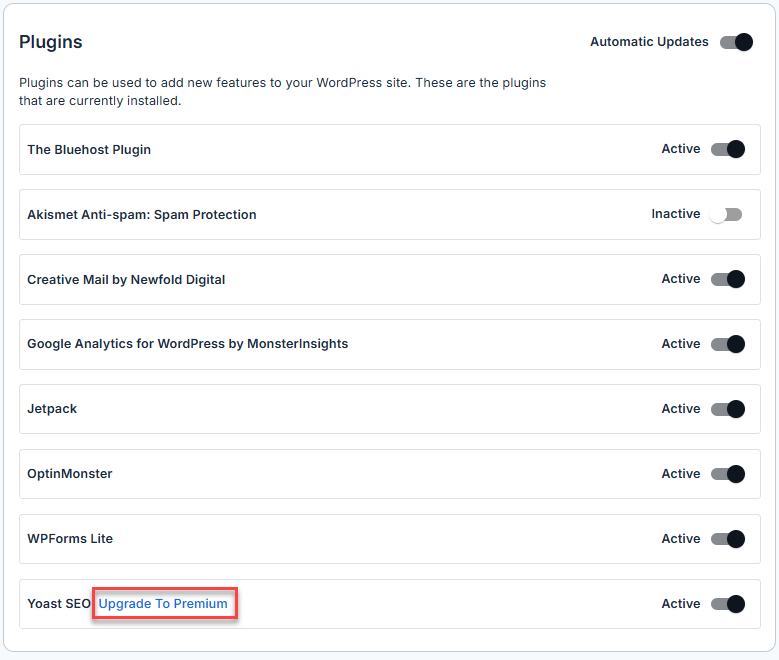The image size is (779, 660).
Task: Disable Google Analytics MonsterInsights plugin toggle
Action: [728, 344]
